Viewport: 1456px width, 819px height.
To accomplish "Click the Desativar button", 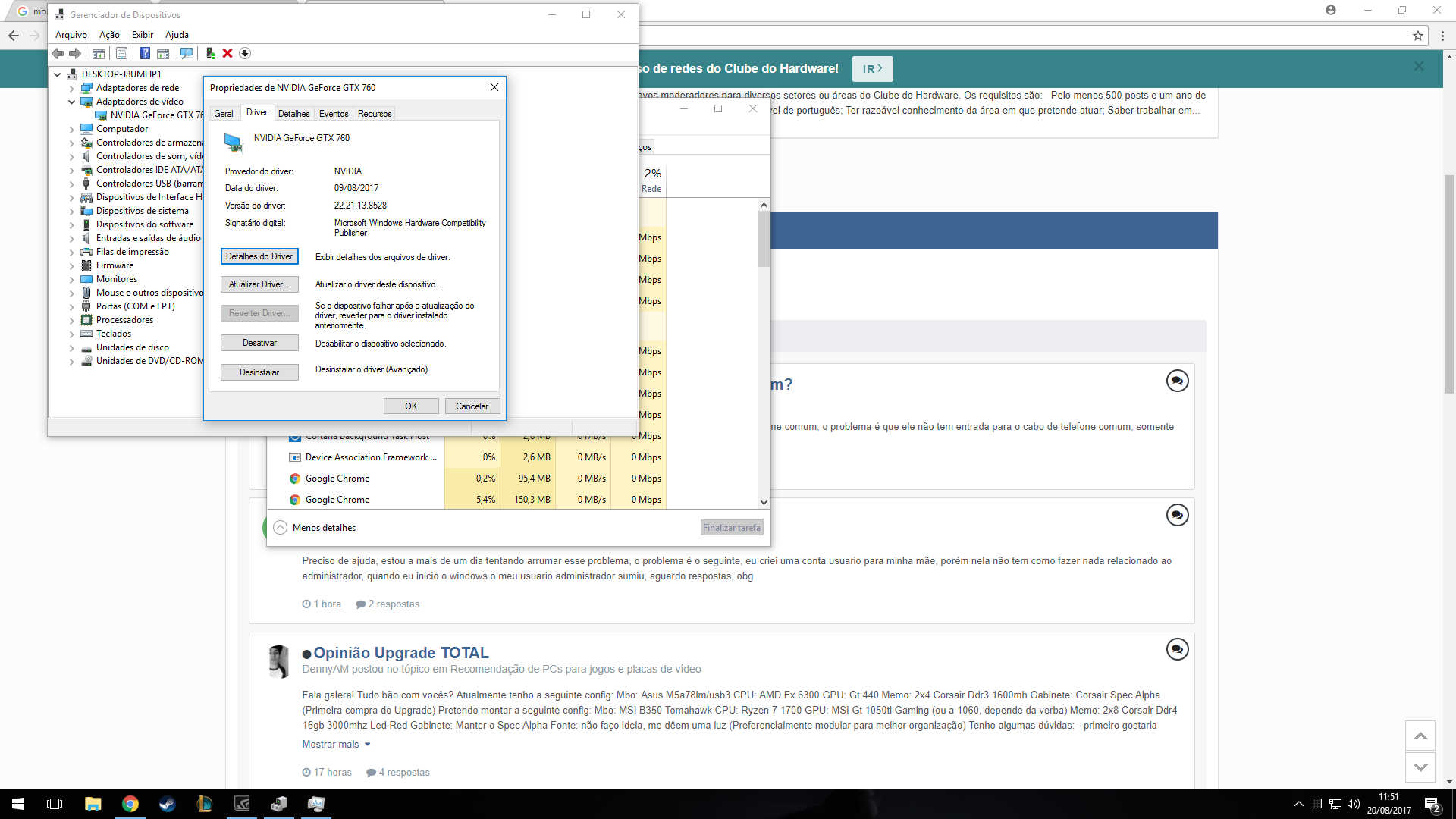I will point(259,343).
